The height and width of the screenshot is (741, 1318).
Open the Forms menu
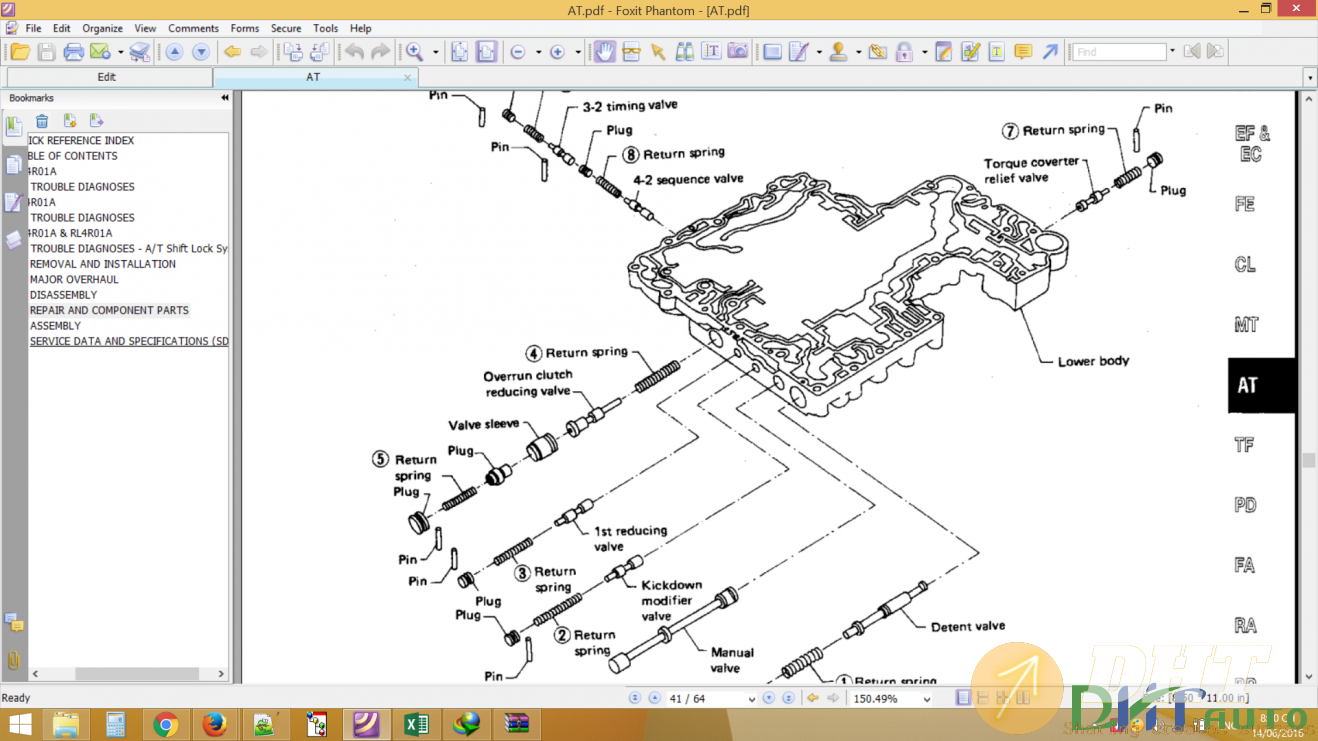[244, 28]
